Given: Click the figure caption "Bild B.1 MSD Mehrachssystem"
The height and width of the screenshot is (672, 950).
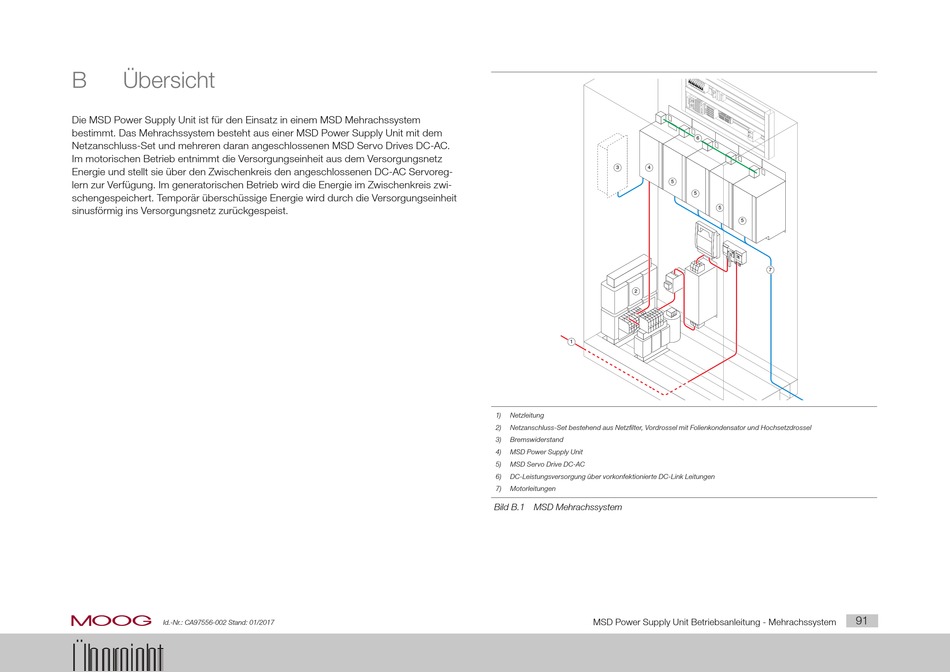Looking at the screenshot, I should (558, 507).
